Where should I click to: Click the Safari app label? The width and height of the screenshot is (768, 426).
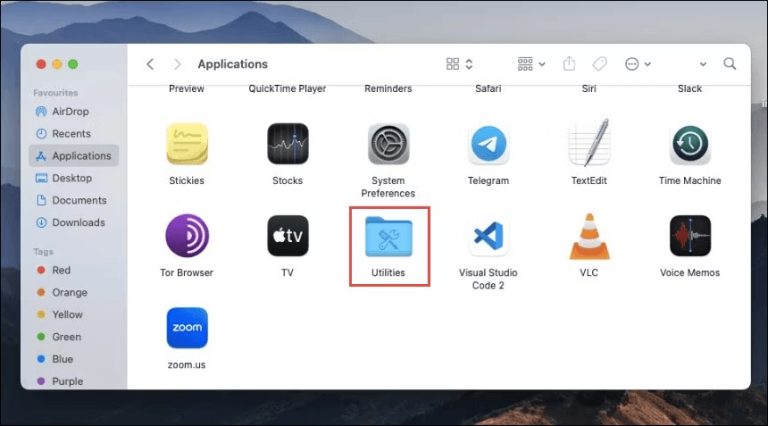(x=488, y=89)
